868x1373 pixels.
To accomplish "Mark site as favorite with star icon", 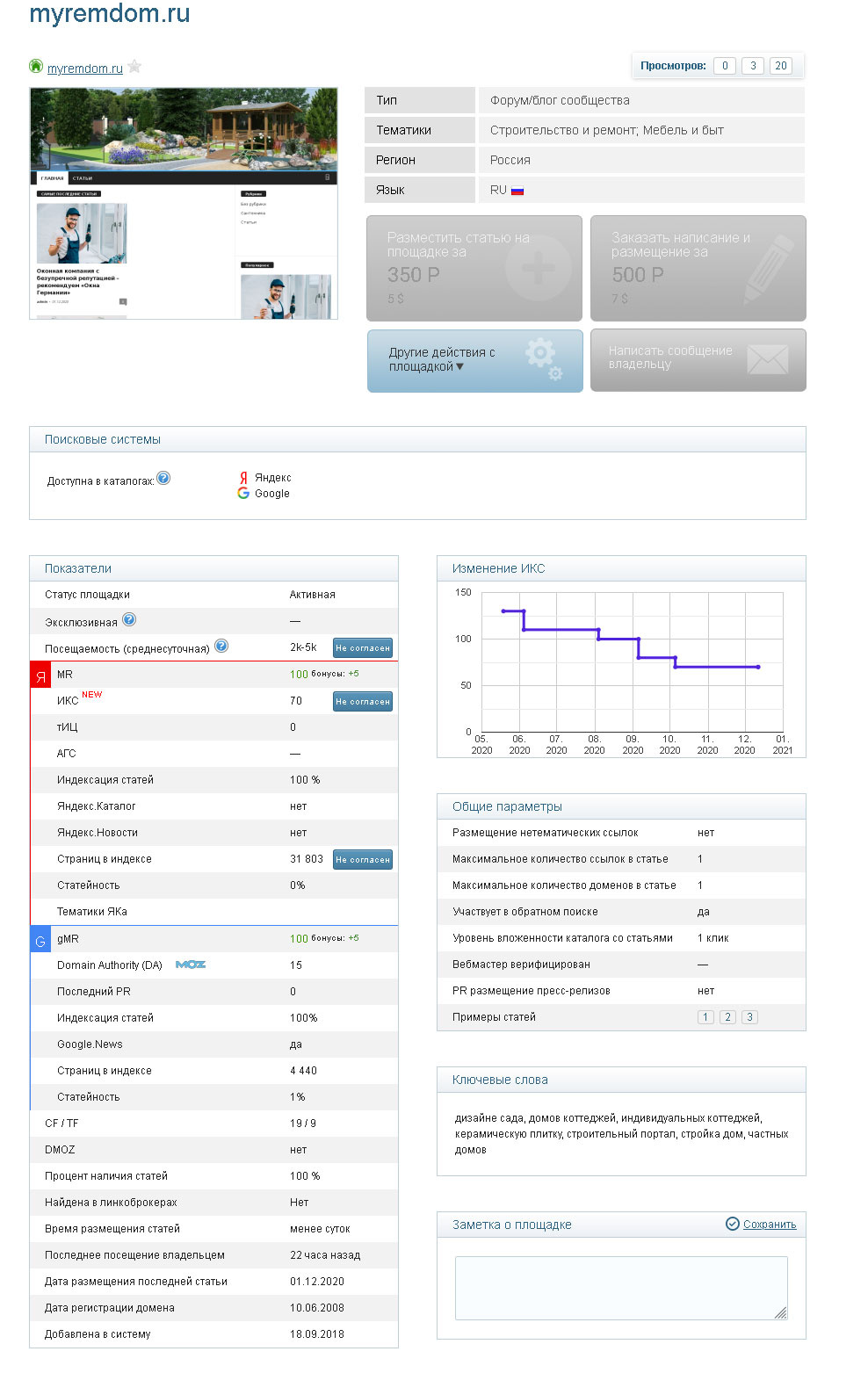I will pos(134,66).
